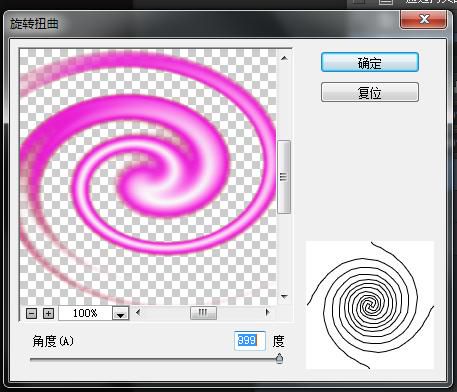Reset the filter using the 复位 button
This screenshot has width=457, height=392.
tap(370, 92)
